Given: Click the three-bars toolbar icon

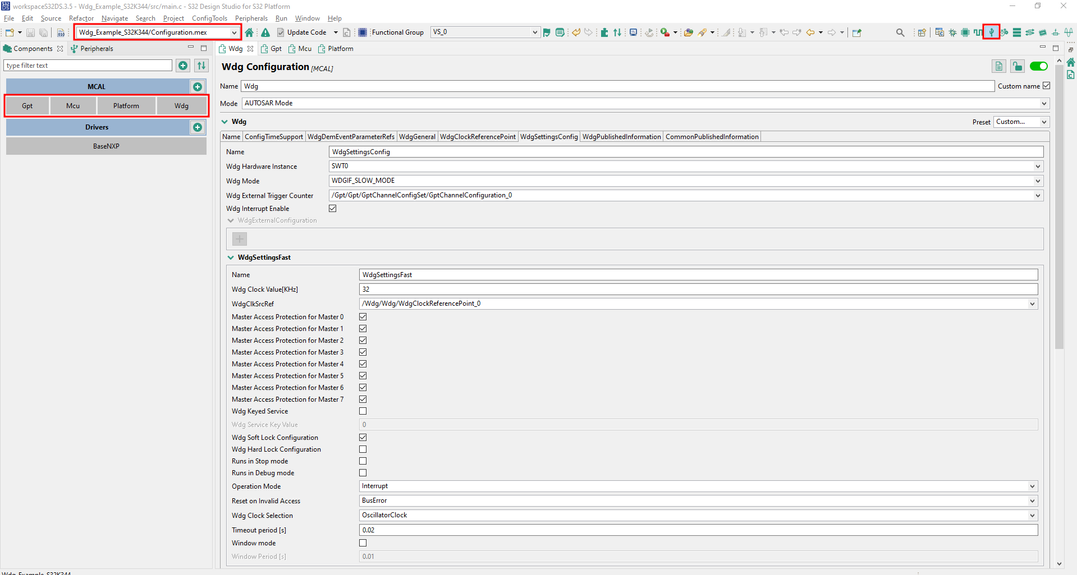Looking at the screenshot, I should (1017, 32).
